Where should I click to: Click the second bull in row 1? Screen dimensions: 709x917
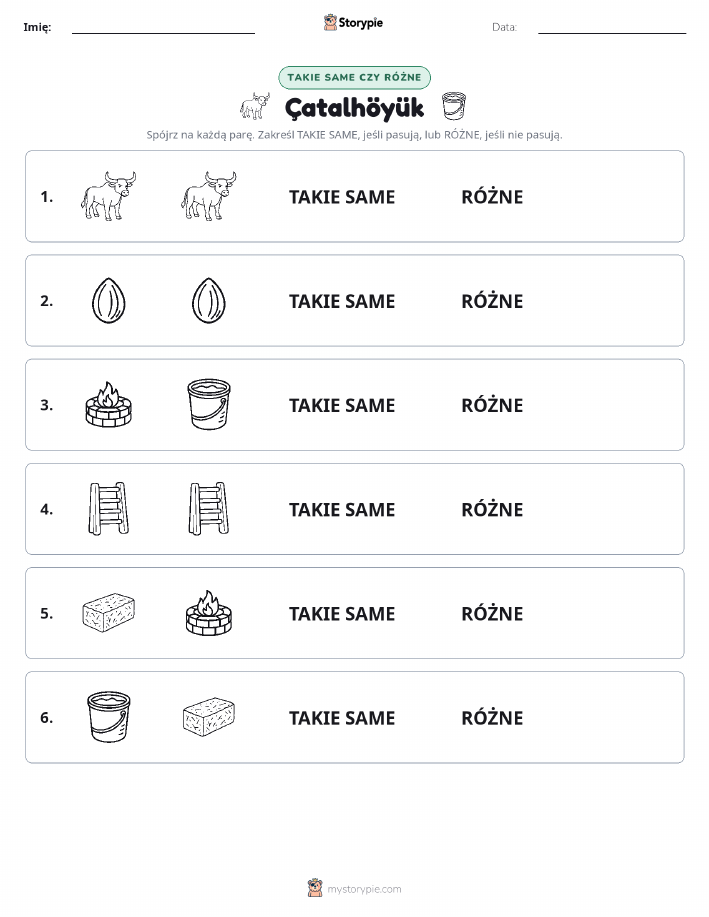point(209,196)
